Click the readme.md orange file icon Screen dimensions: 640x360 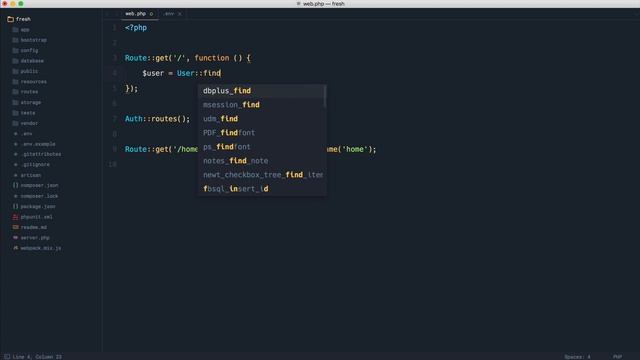pos(16,227)
